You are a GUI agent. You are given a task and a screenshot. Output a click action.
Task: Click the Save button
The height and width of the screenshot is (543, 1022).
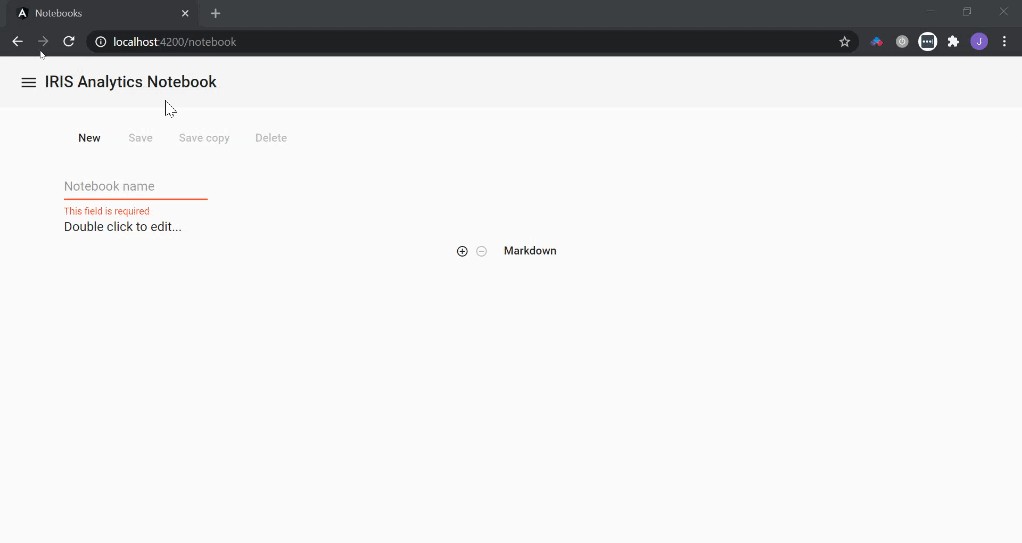point(140,138)
